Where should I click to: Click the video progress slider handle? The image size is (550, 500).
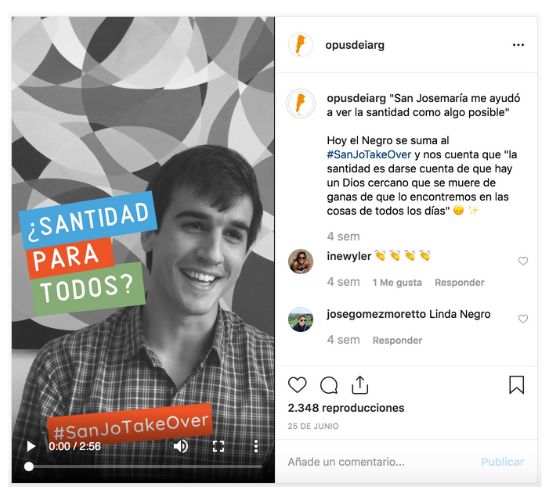tap(29, 467)
